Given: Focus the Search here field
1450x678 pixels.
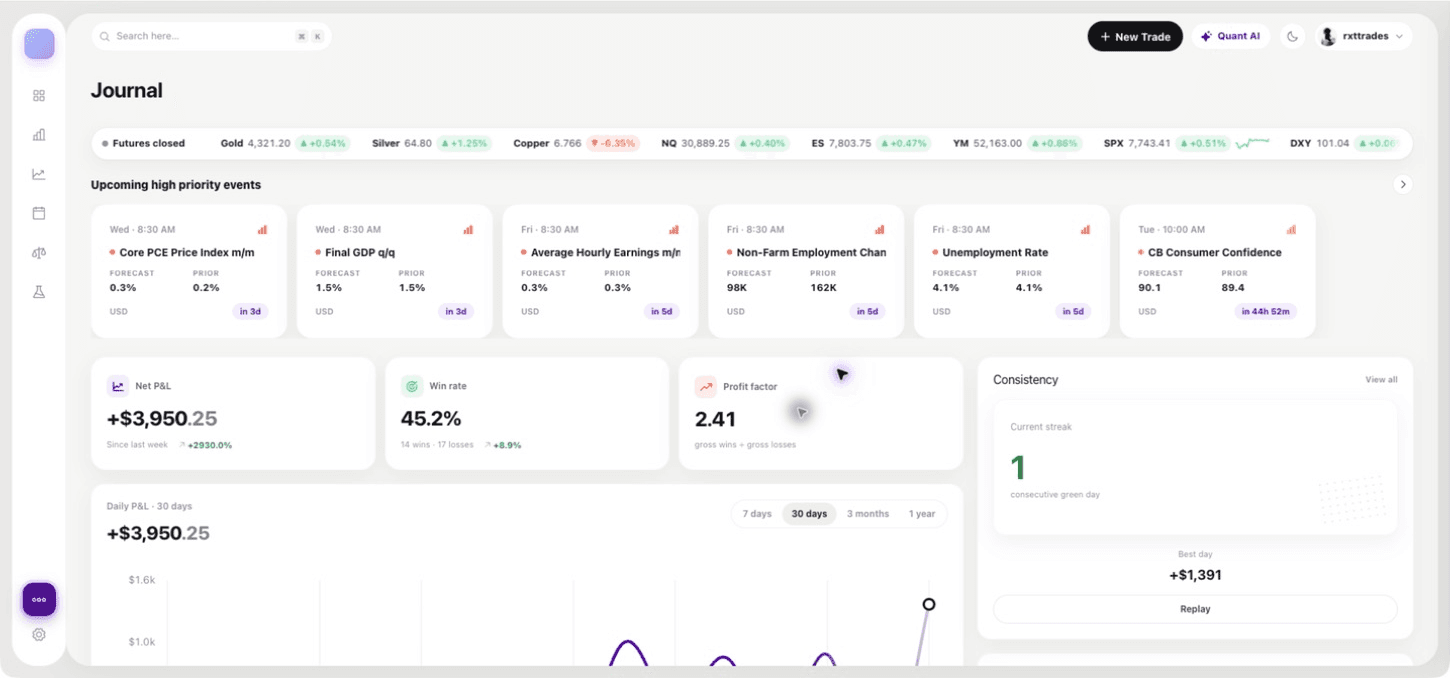Looking at the screenshot, I should tap(211, 36).
